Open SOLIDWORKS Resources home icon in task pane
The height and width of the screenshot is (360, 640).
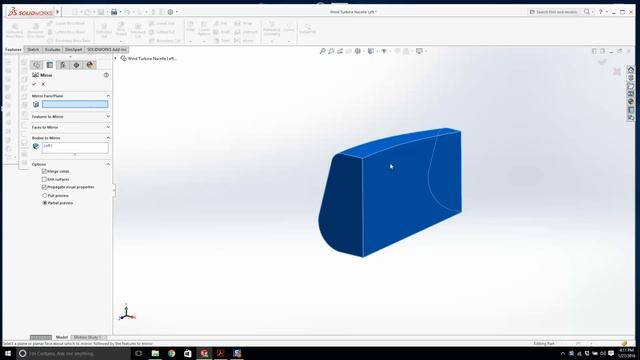(631, 69)
